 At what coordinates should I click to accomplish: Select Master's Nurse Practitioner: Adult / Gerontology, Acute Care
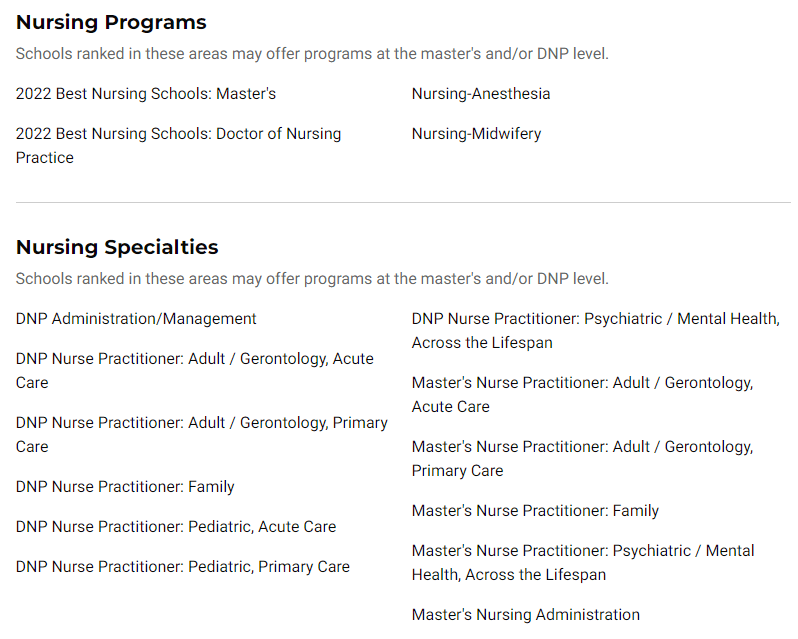[582, 395]
